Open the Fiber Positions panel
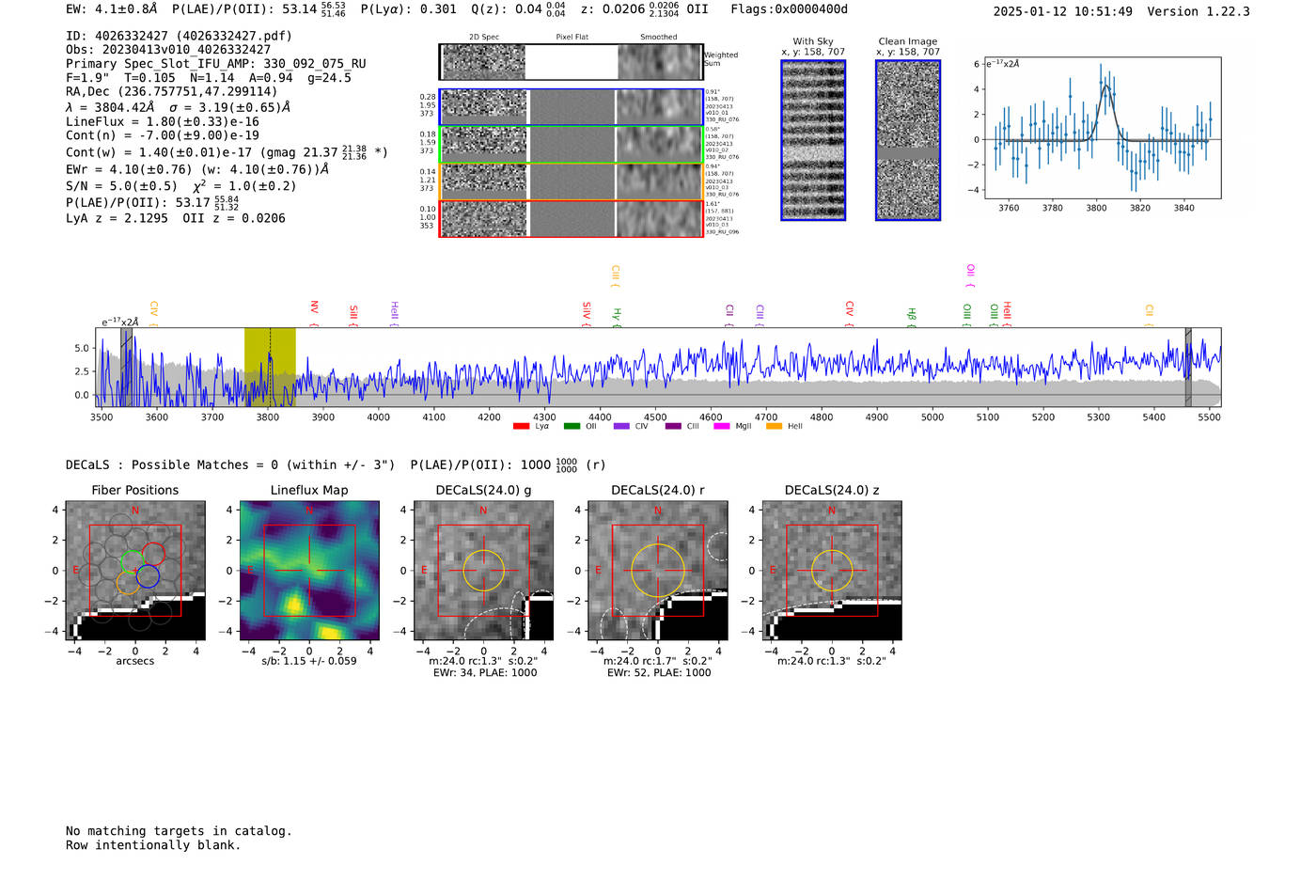The height and width of the screenshot is (896, 1316). pos(135,571)
